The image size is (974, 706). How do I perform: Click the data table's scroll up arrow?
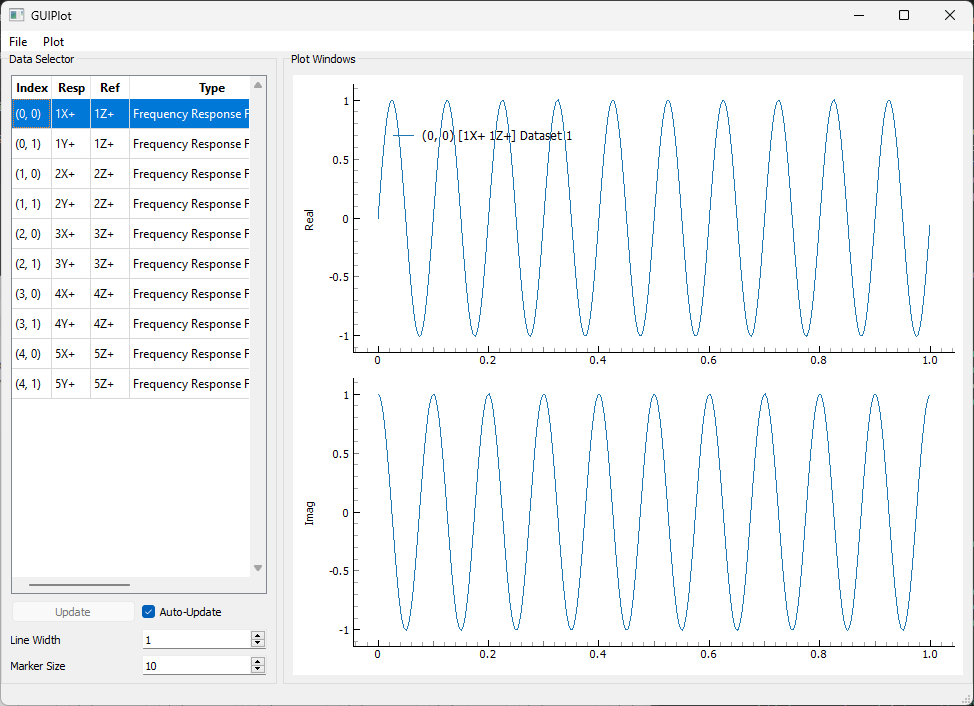coord(258,86)
